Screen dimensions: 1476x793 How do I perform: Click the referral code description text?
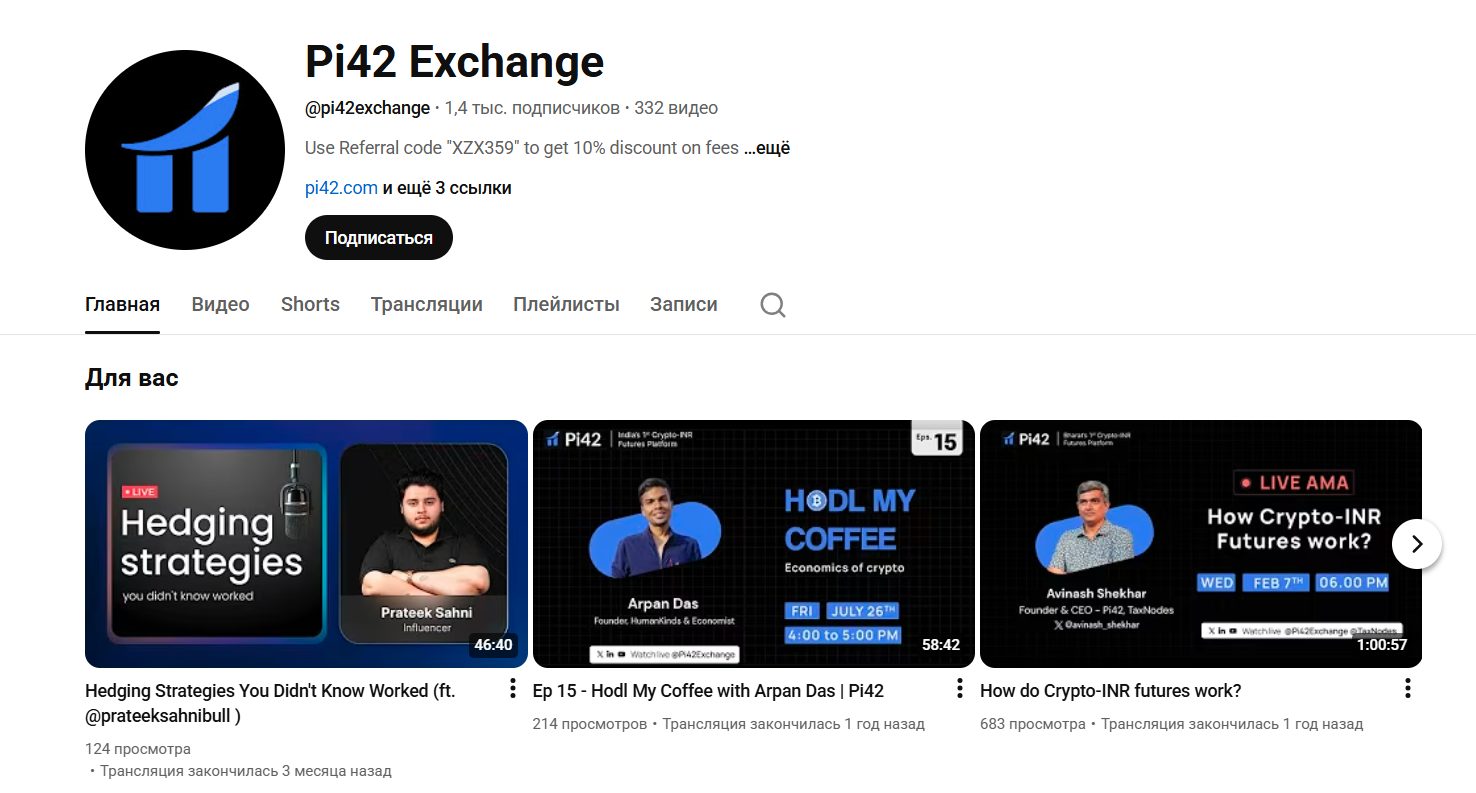point(522,148)
